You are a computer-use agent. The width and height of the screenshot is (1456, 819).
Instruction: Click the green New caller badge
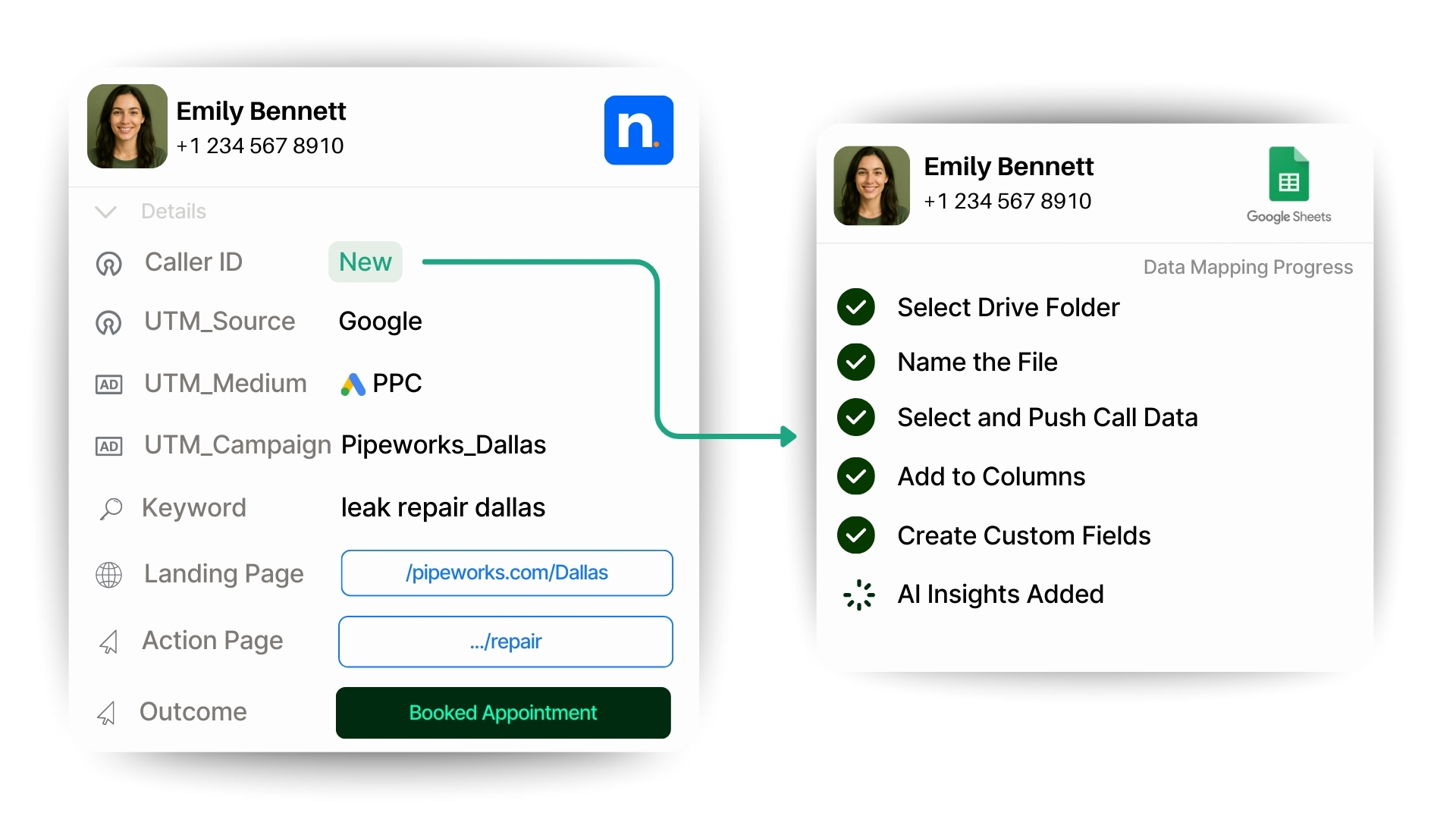click(x=365, y=262)
